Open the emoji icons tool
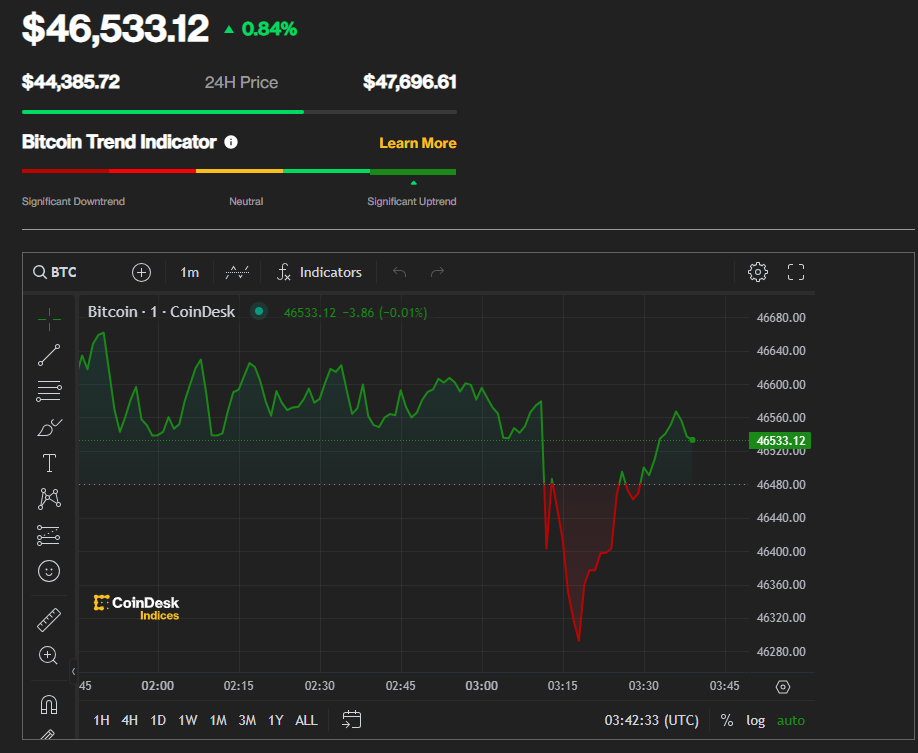This screenshot has width=918, height=753. click(48, 571)
